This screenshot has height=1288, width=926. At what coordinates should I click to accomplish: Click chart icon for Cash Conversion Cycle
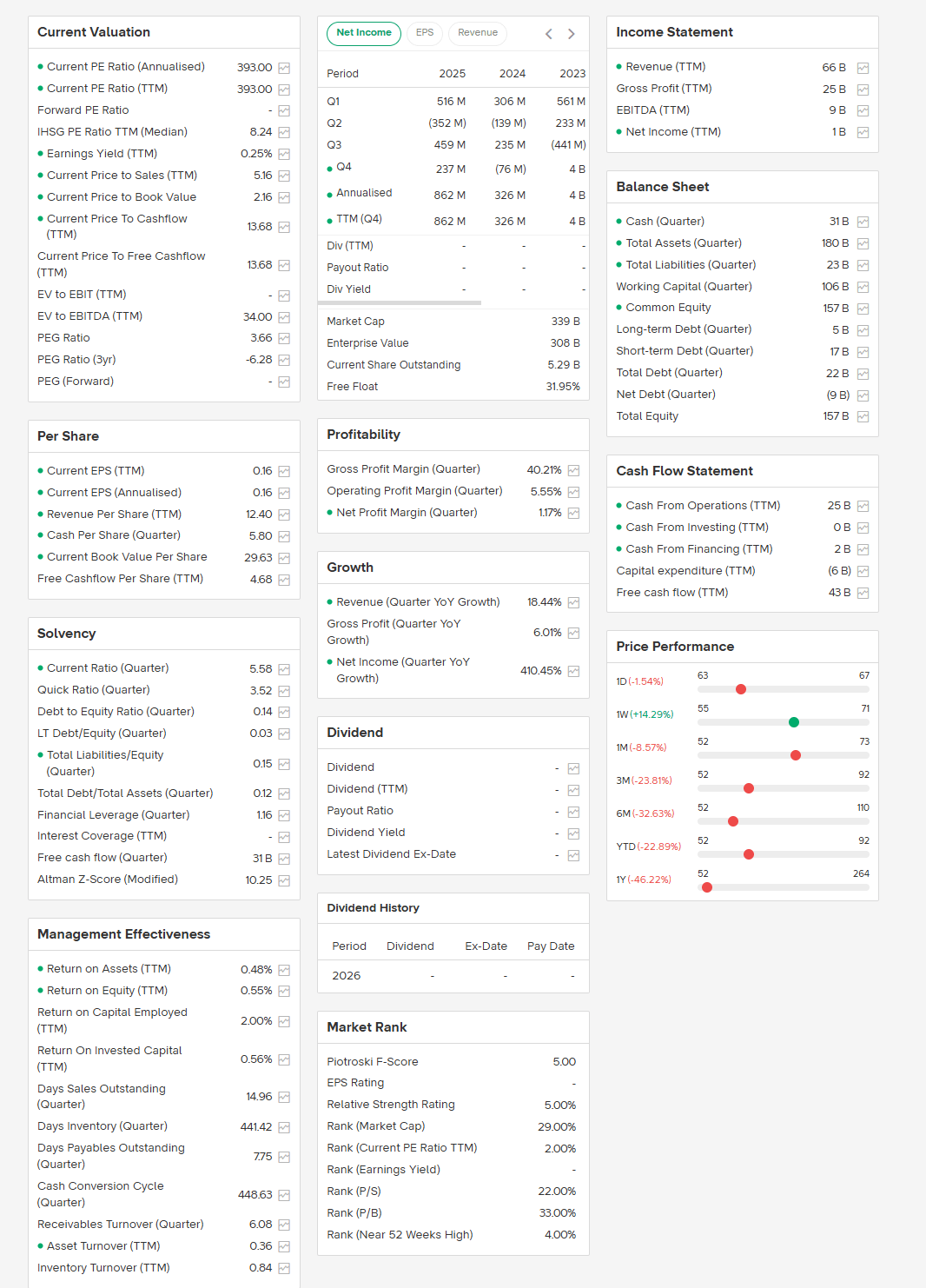coord(284,1196)
